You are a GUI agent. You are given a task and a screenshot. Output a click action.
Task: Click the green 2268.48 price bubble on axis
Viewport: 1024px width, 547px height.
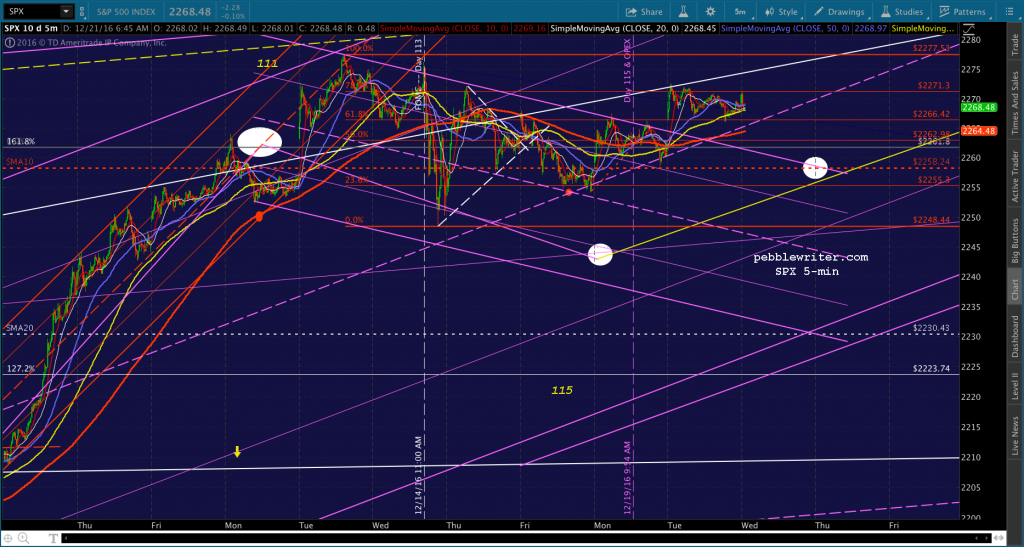pos(978,108)
